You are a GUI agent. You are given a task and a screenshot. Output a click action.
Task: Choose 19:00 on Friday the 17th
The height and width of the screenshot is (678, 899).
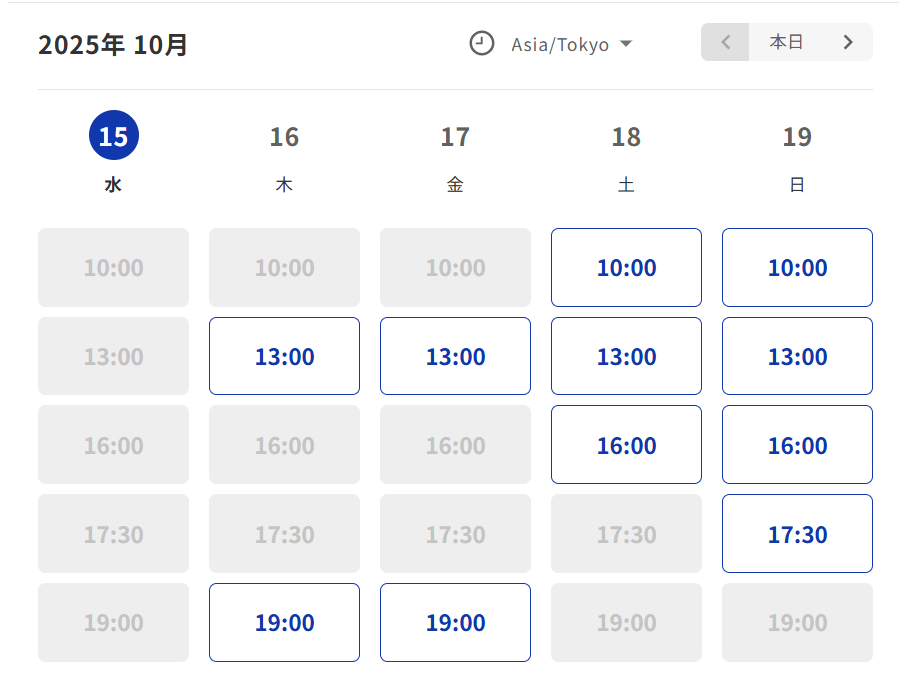point(455,622)
